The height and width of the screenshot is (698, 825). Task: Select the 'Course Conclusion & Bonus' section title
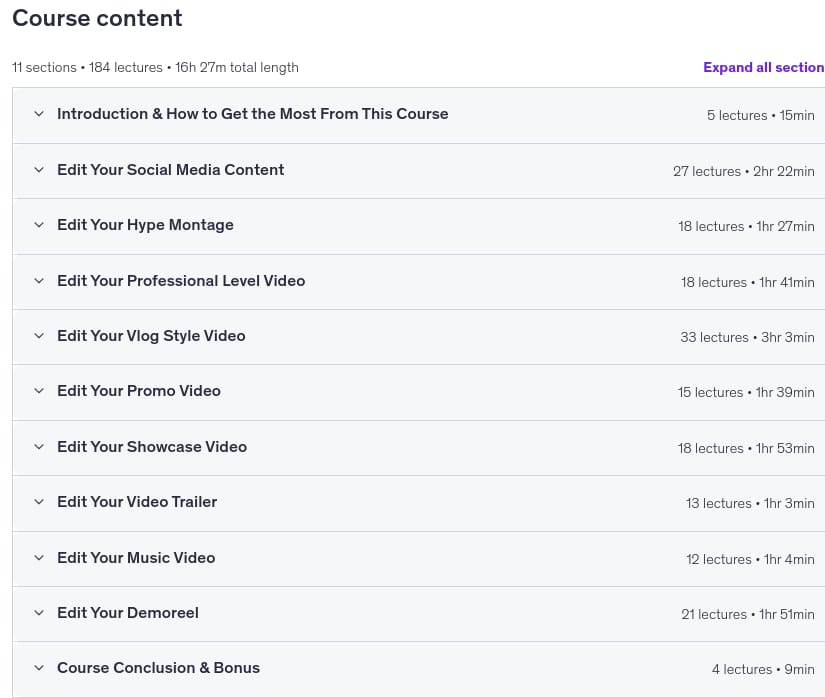(158, 668)
